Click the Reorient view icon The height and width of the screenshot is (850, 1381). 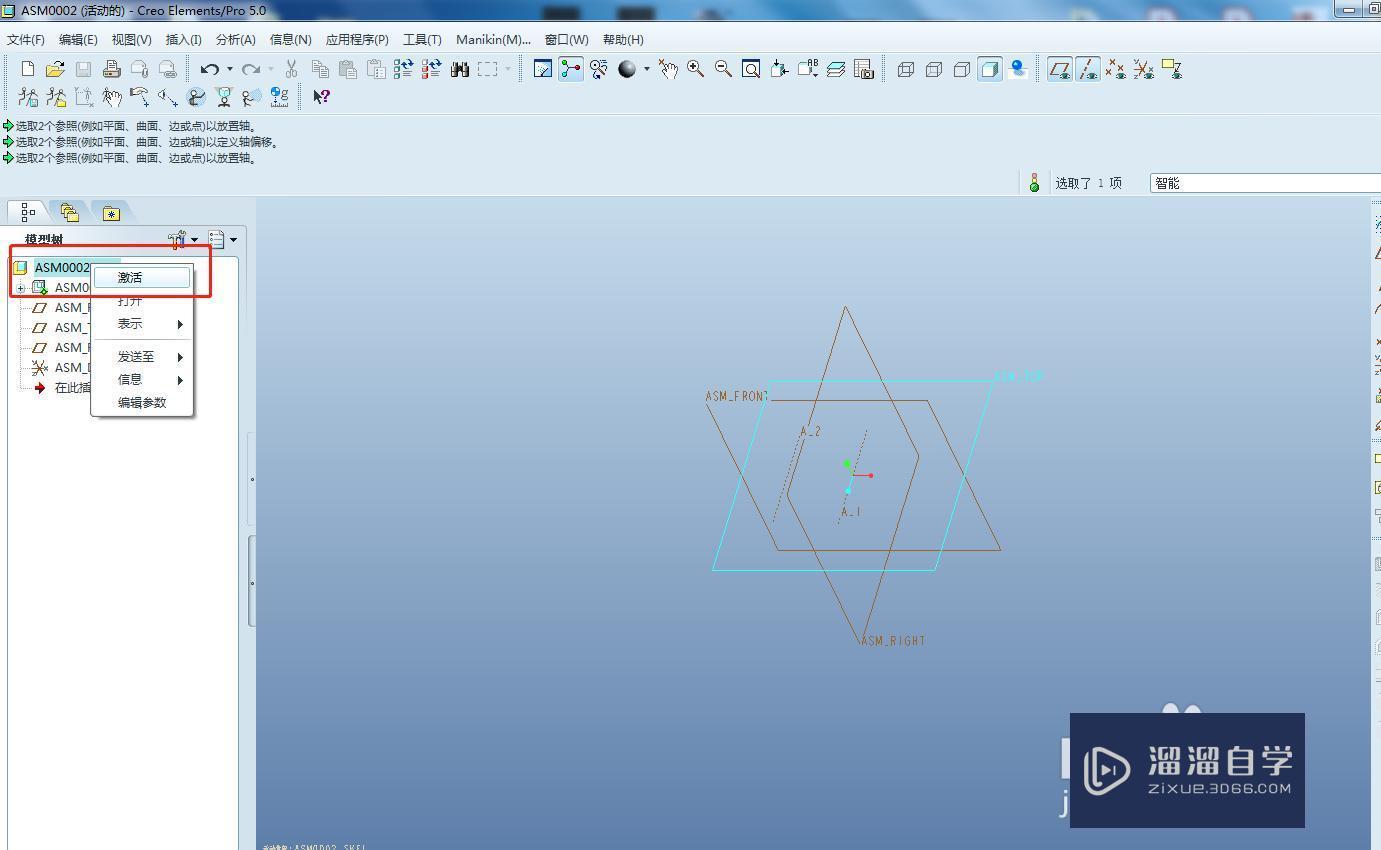tap(779, 69)
